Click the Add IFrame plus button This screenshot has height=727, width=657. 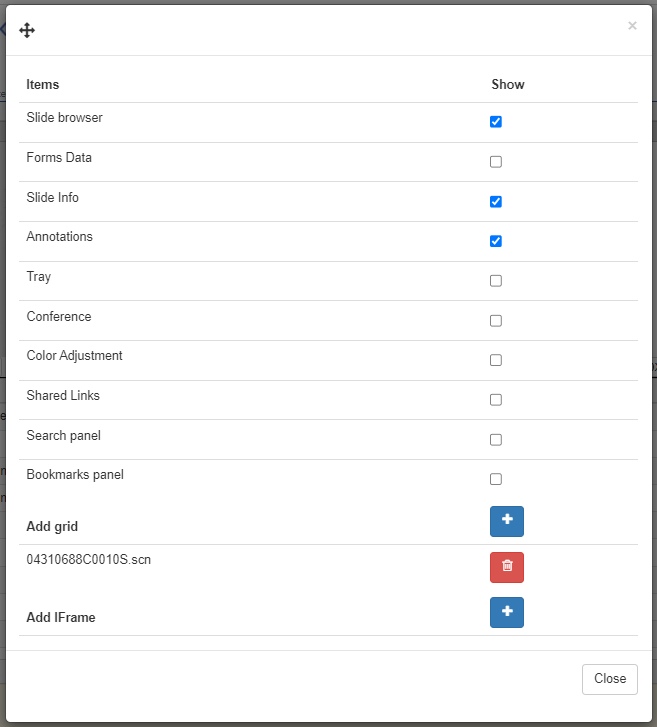coord(506,612)
